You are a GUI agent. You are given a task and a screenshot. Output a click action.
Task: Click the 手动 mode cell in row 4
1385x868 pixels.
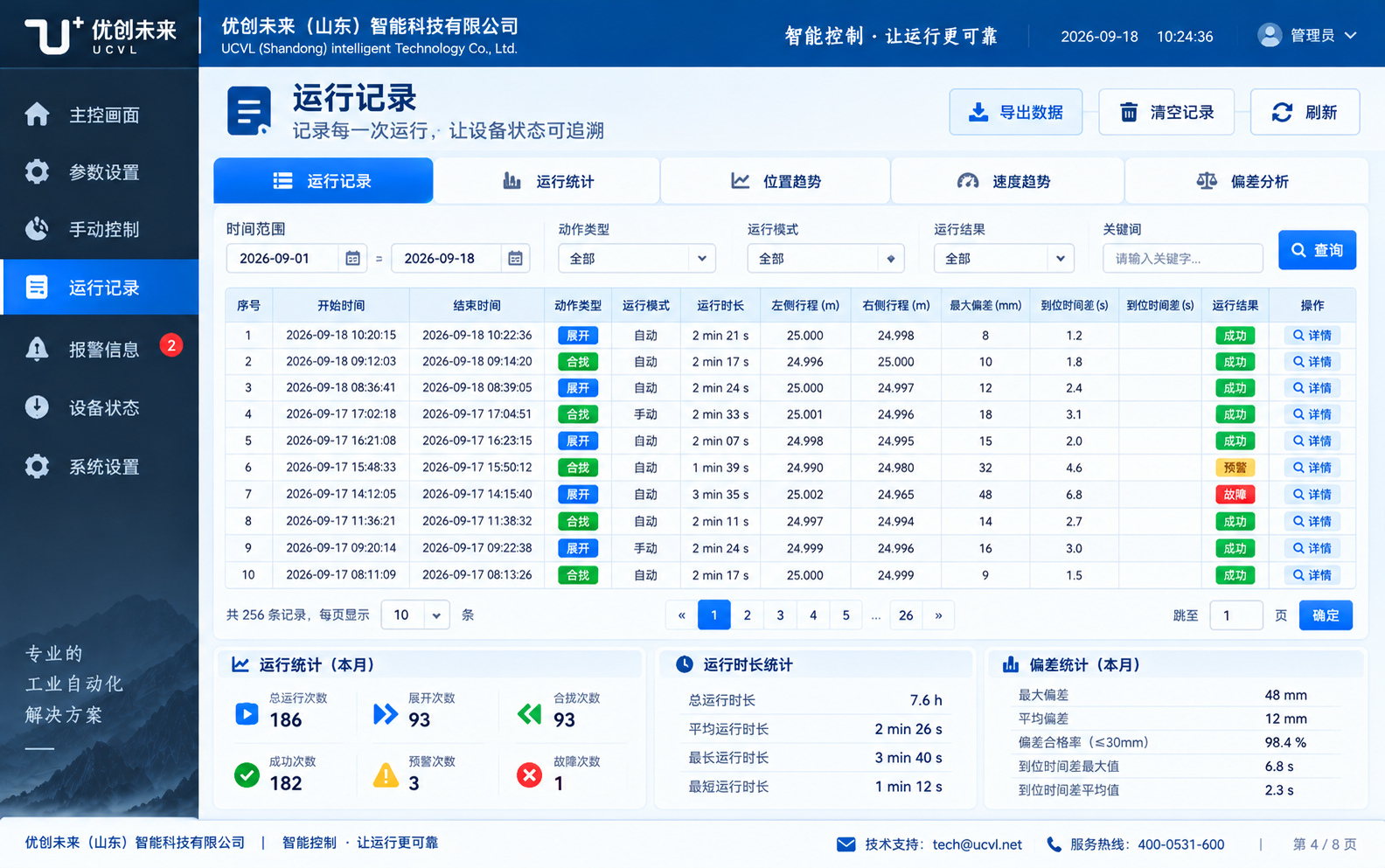[645, 414]
